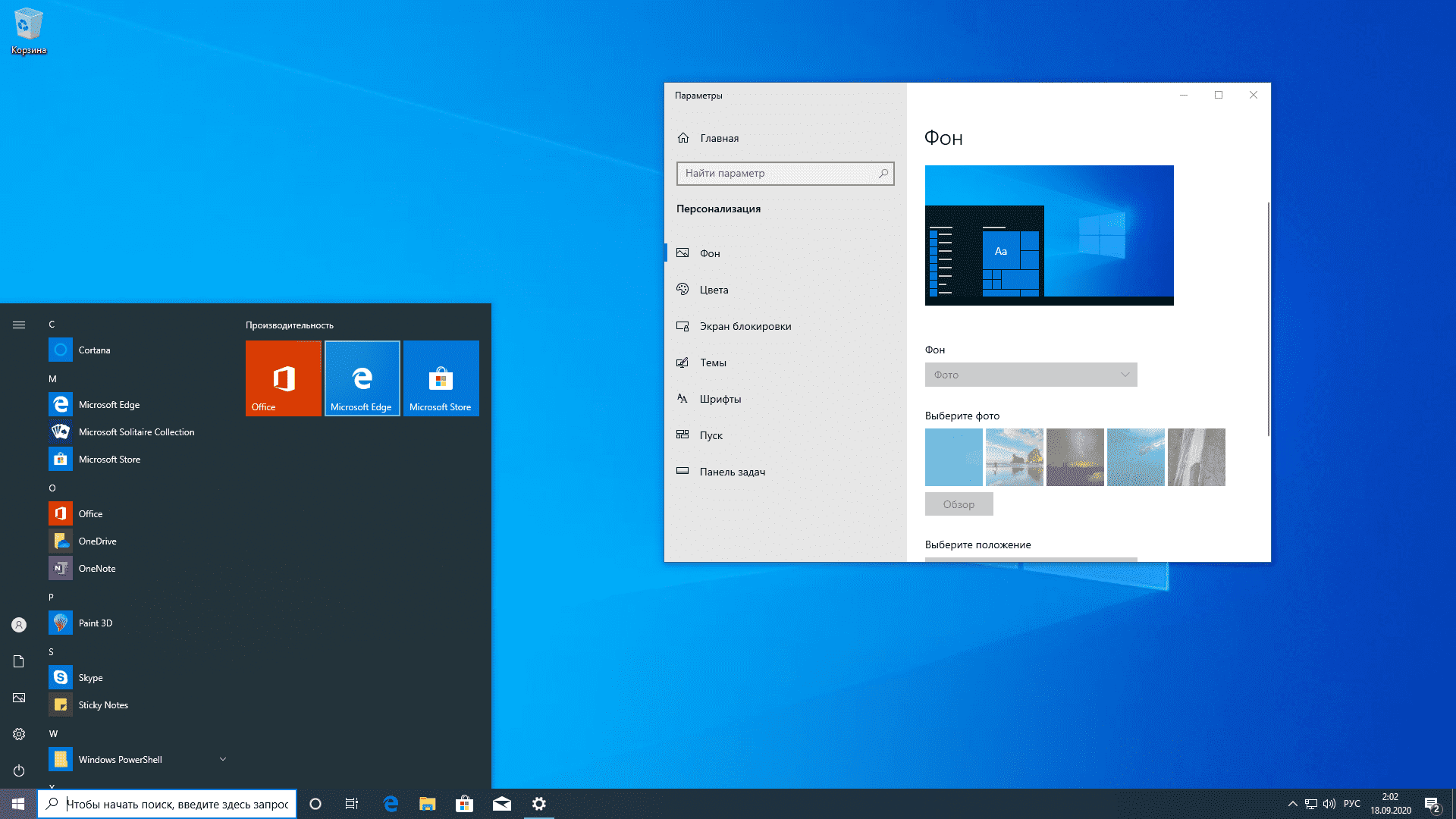Screen dimensions: 1456x819
Task: Open the Шрифты (Fonts) settings section
Action: (720, 398)
